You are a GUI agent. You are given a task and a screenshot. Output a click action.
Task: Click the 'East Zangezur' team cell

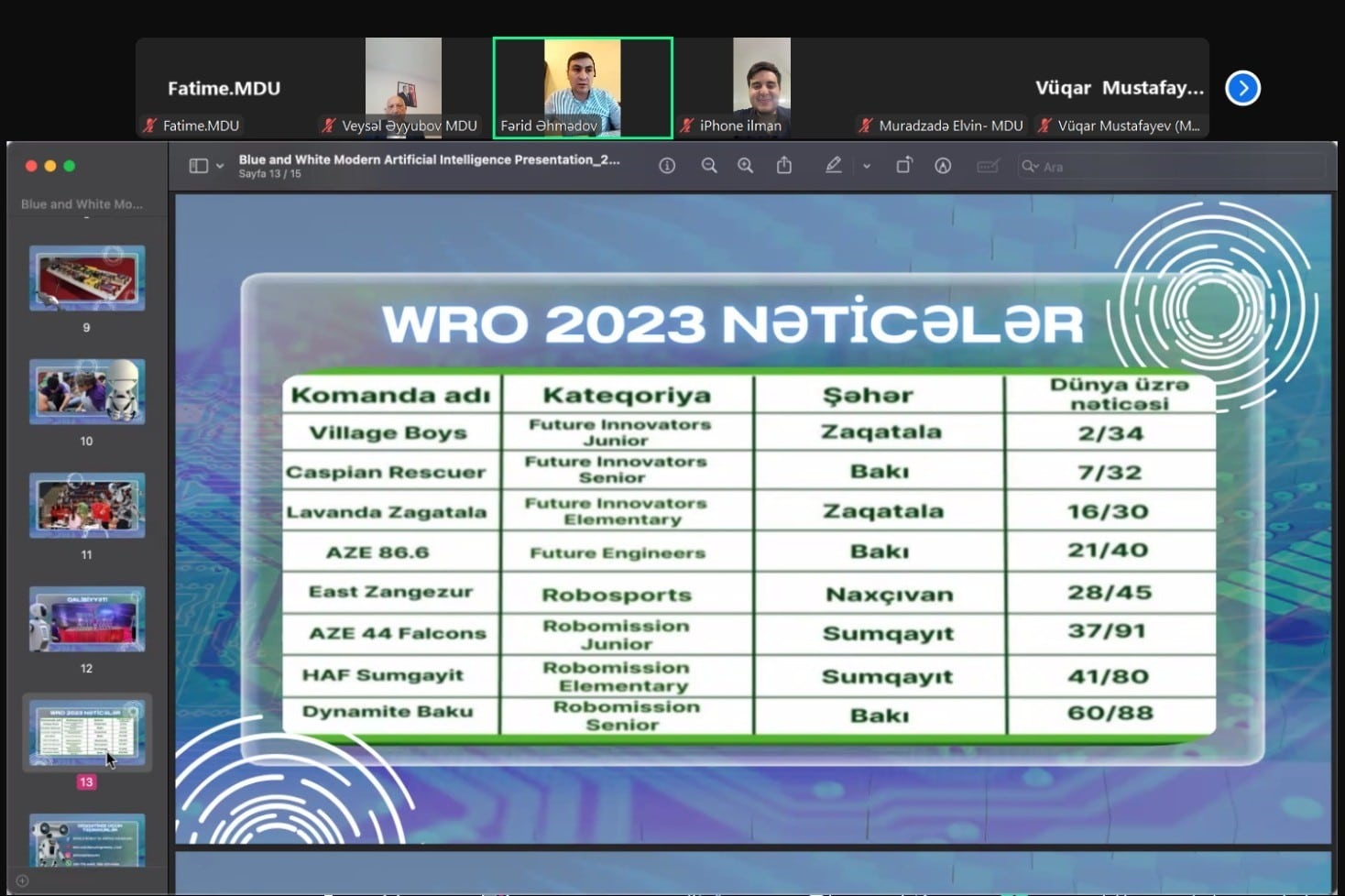point(390,592)
